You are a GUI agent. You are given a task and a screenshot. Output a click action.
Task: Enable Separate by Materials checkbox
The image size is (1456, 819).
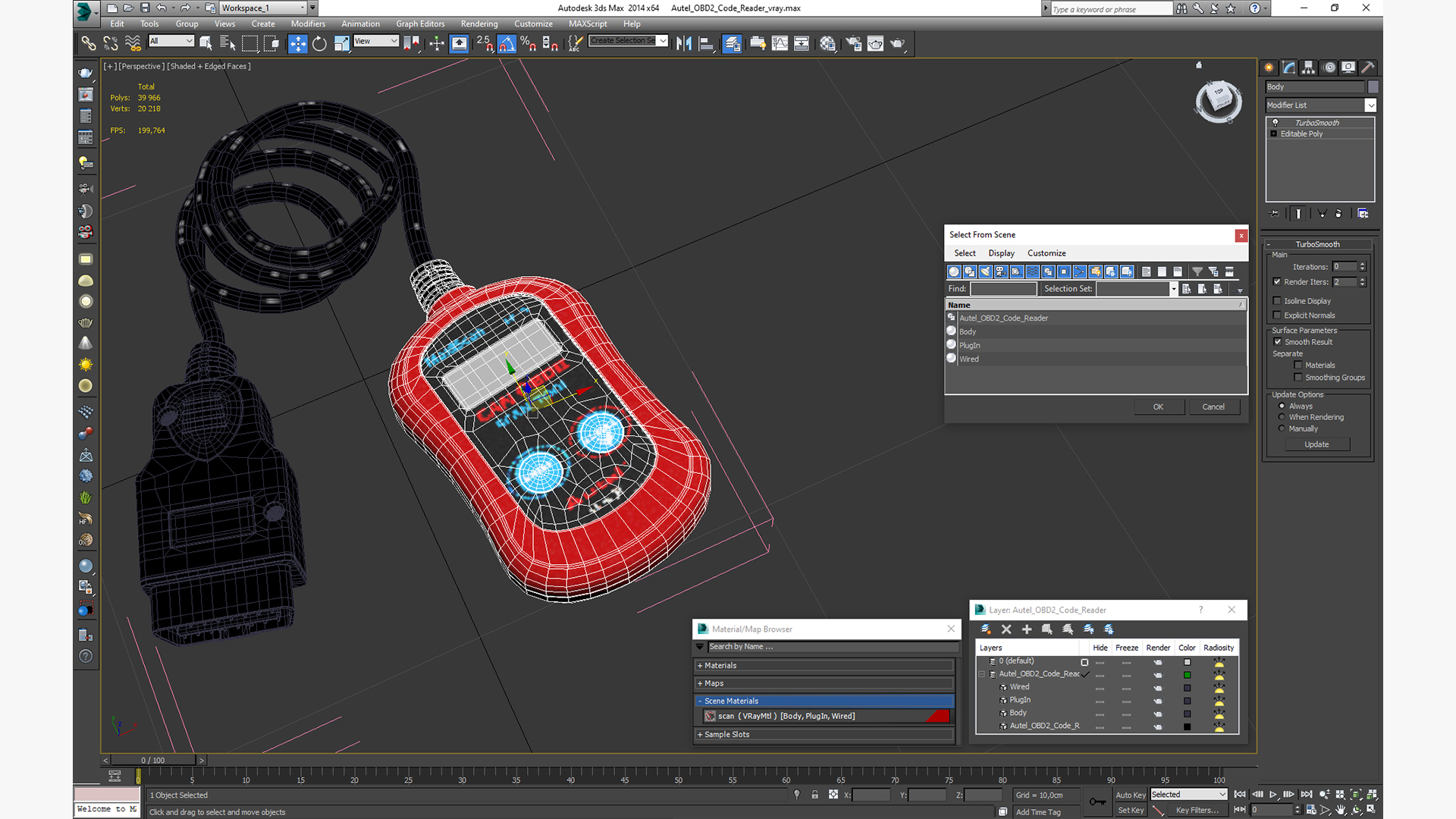1298,365
